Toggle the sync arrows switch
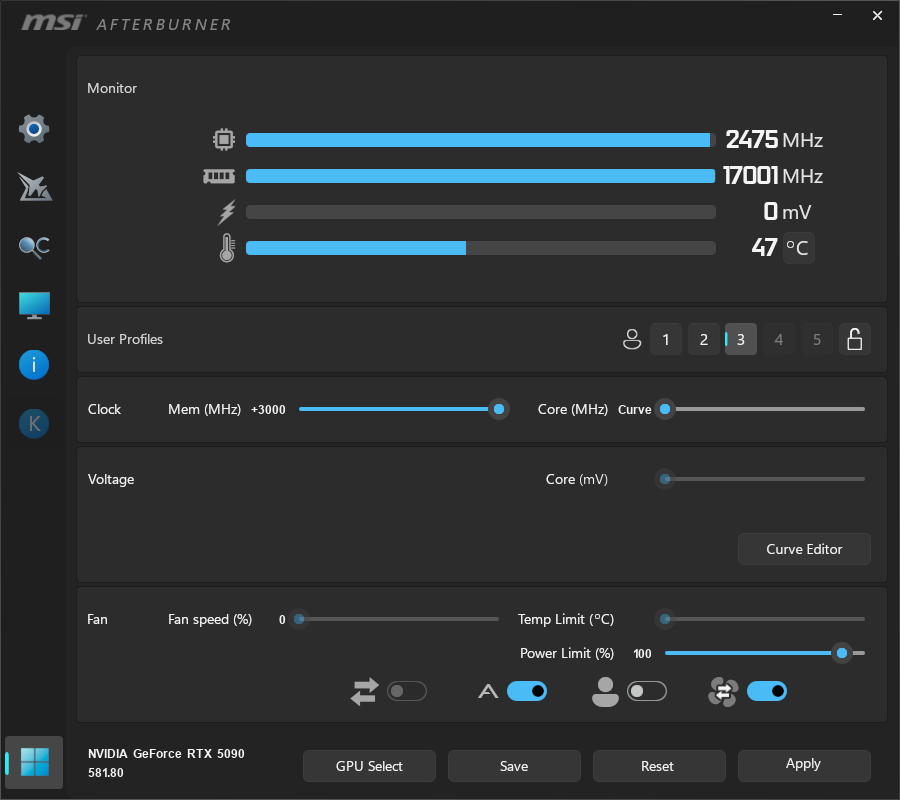The height and width of the screenshot is (800, 900). click(407, 691)
